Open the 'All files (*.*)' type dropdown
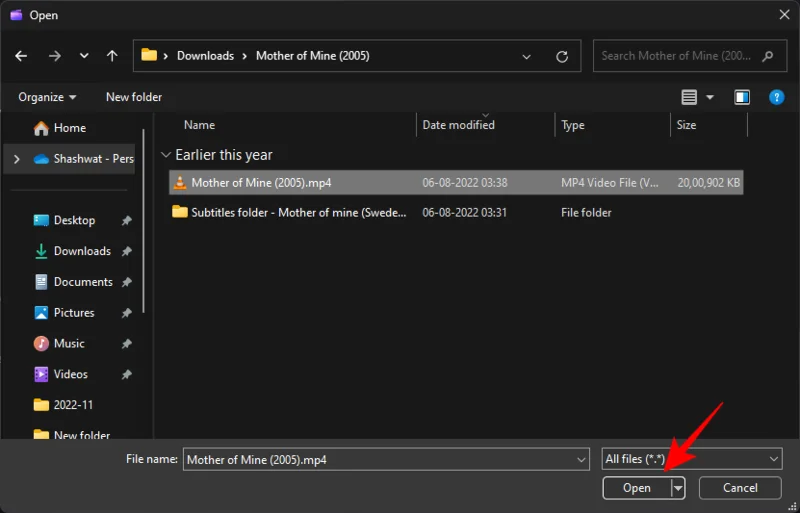This screenshot has height=513, width=800. (x=691, y=459)
